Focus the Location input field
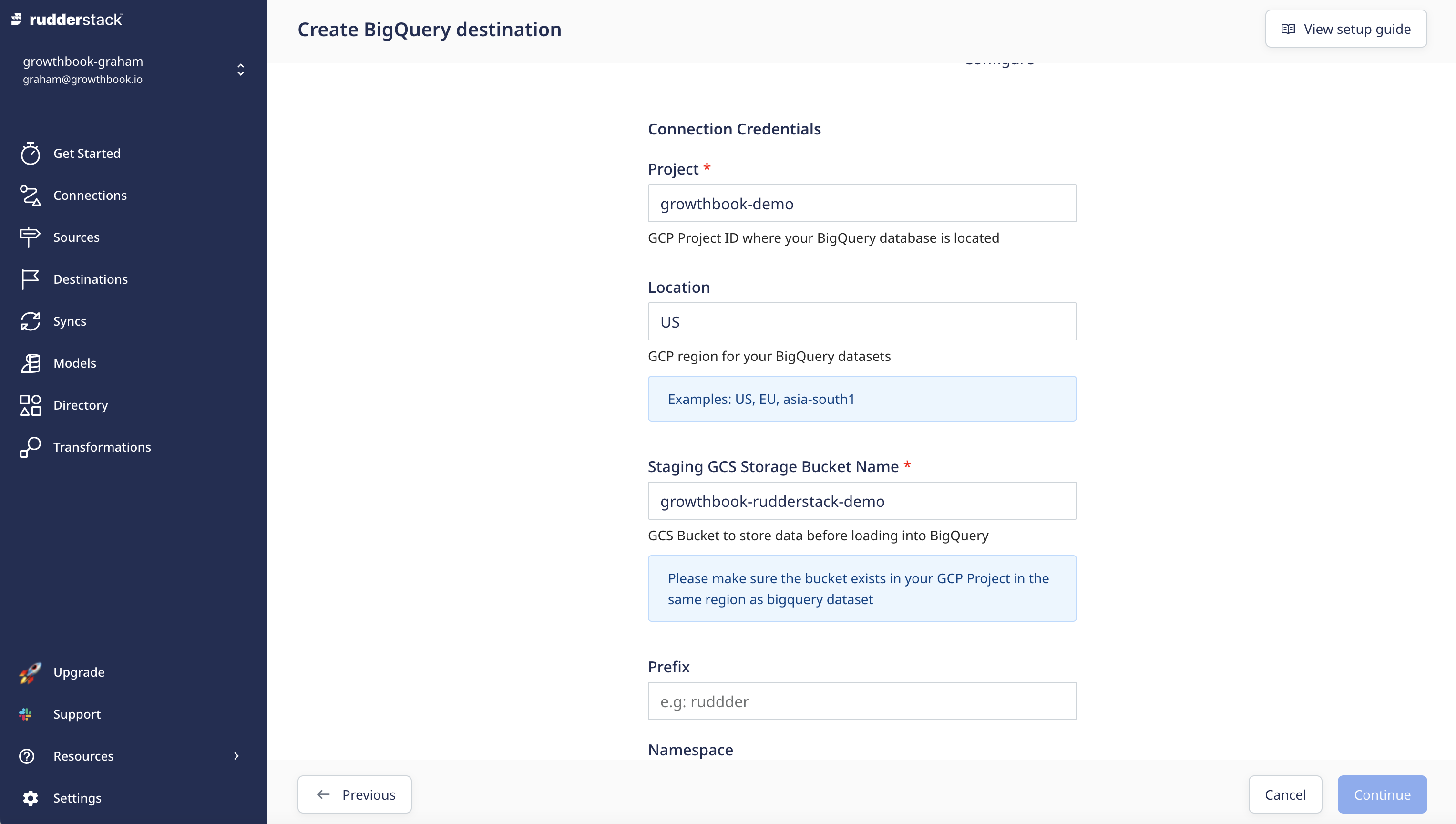Screen dimensions: 1456x824 862,321
